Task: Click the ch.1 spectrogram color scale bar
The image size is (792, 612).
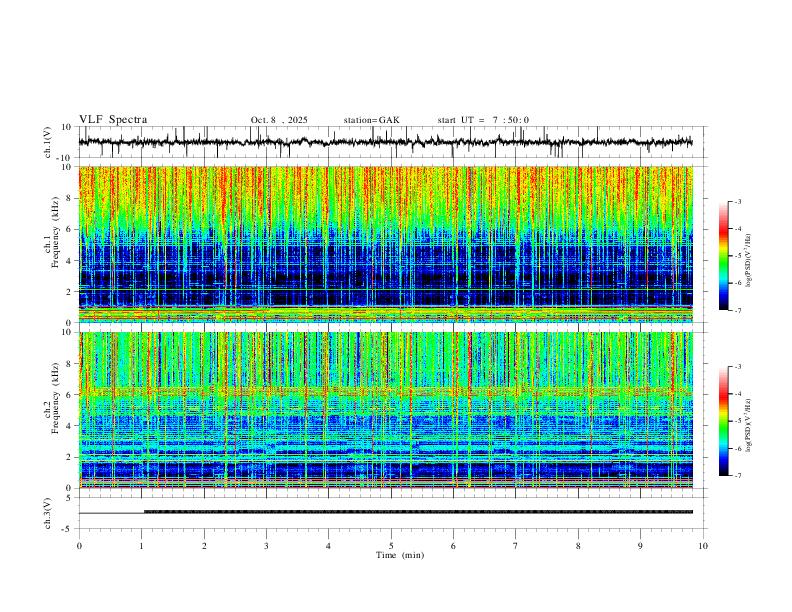Action: (x=723, y=256)
